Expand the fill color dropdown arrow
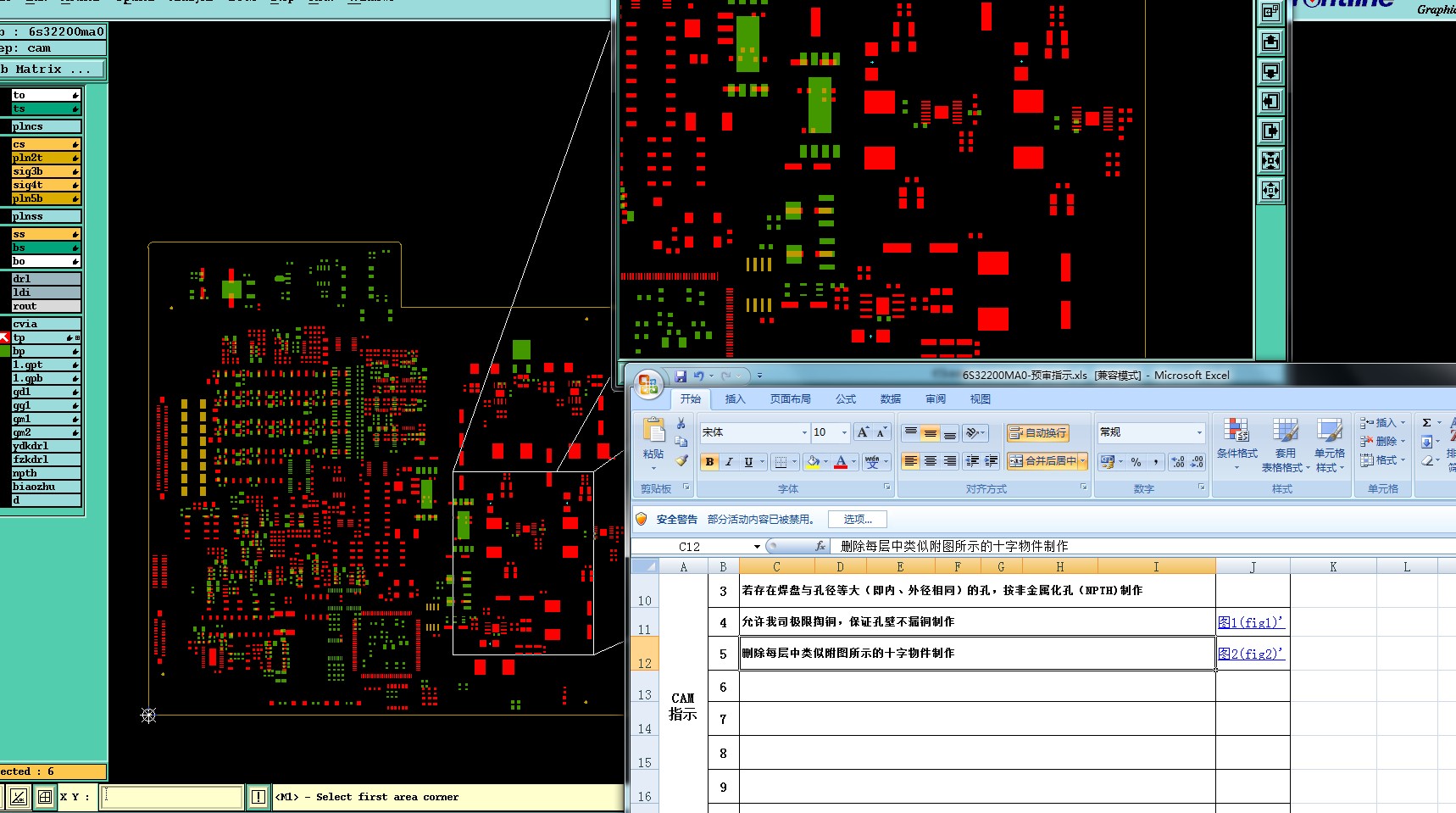 826,462
